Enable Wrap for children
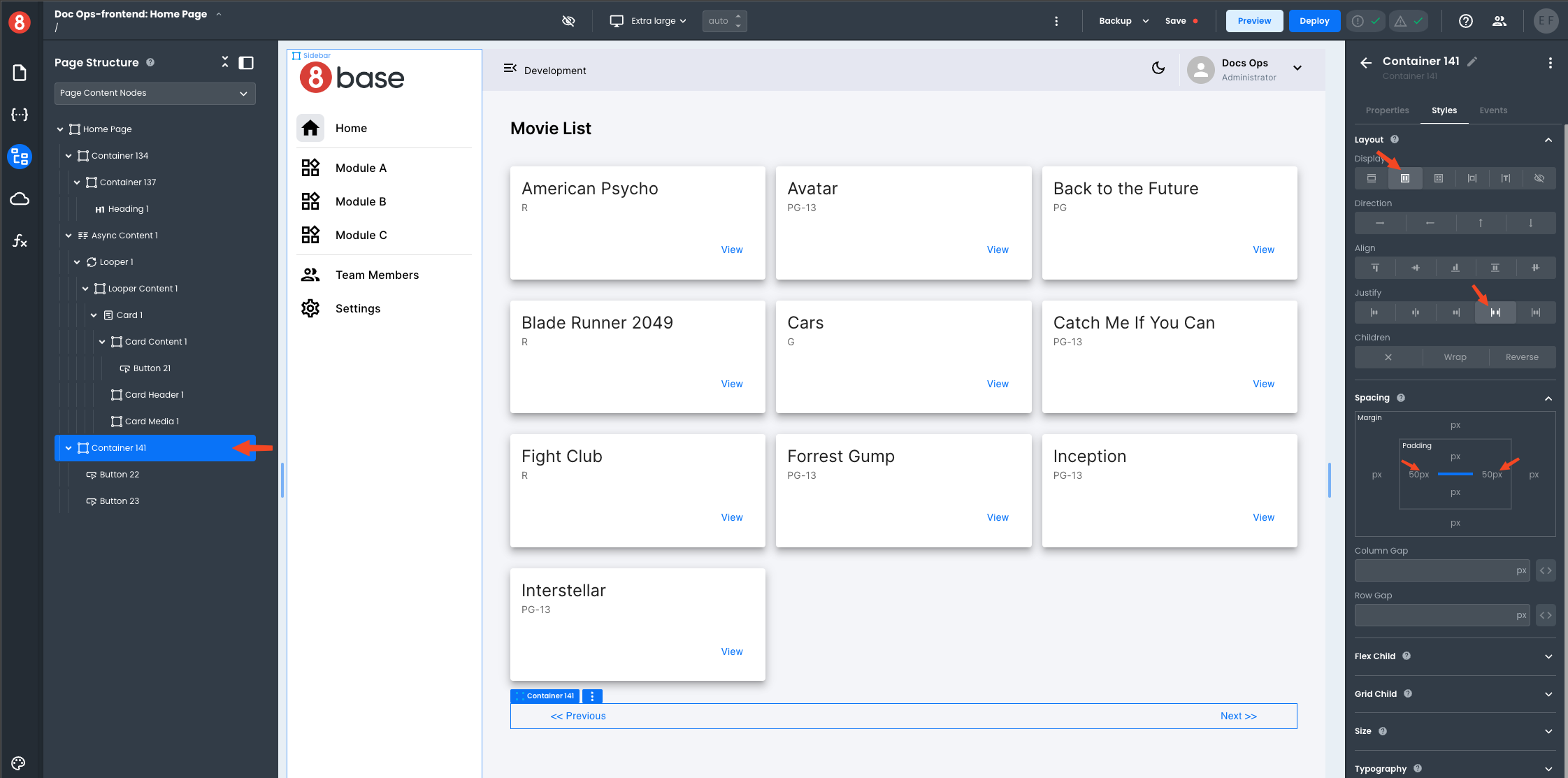Viewport: 1568px width, 778px height. point(1455,357)
